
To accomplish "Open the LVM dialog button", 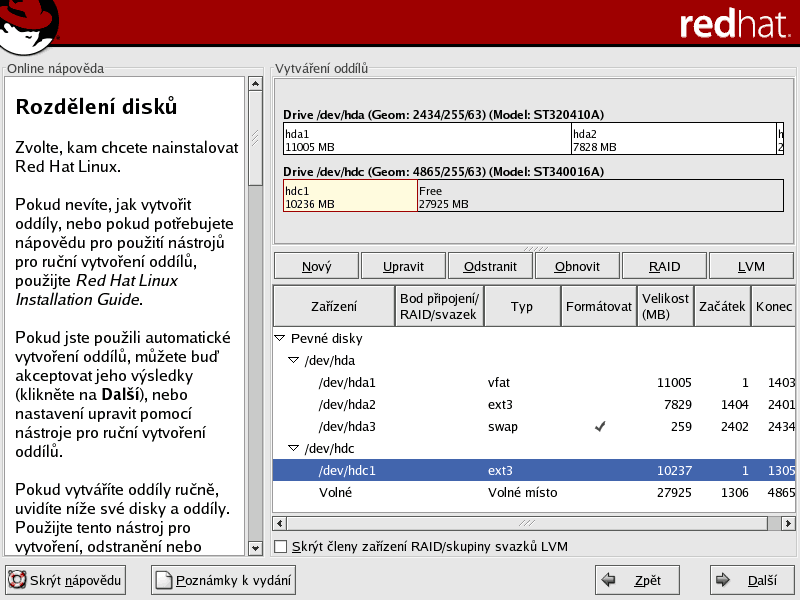I will (x=751, y=266).
